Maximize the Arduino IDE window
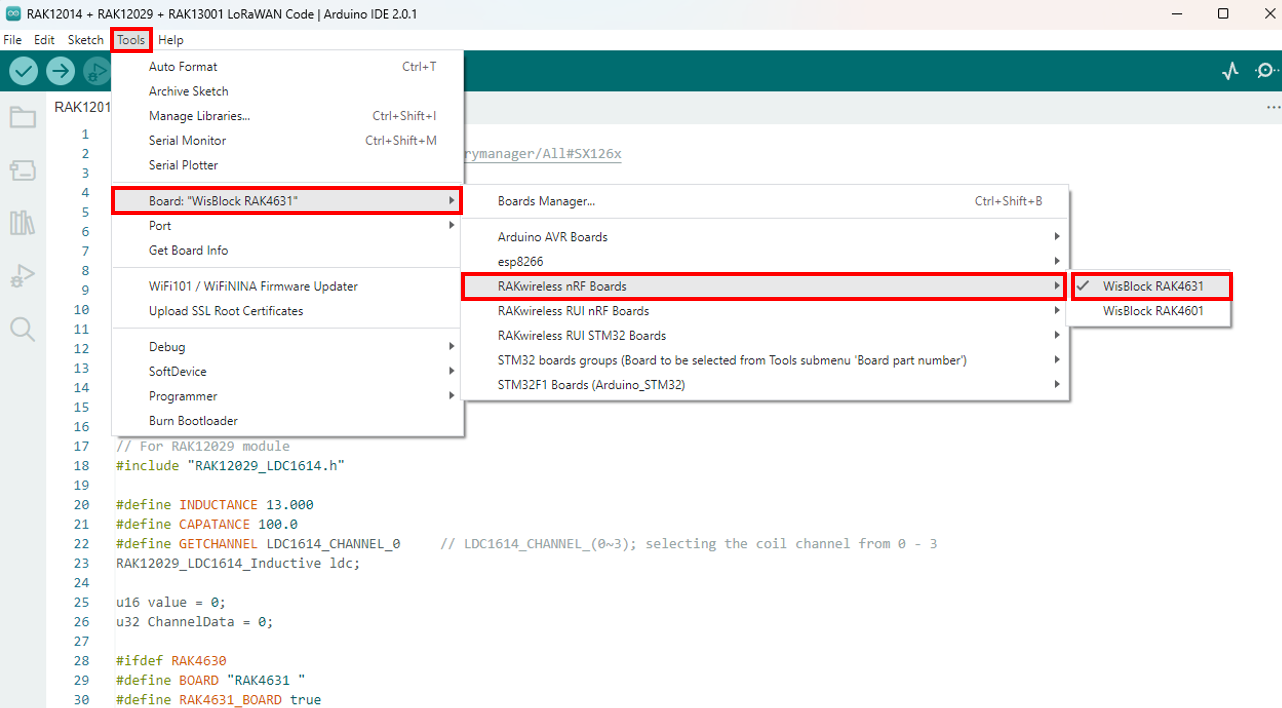 (x=1223, y=14)
